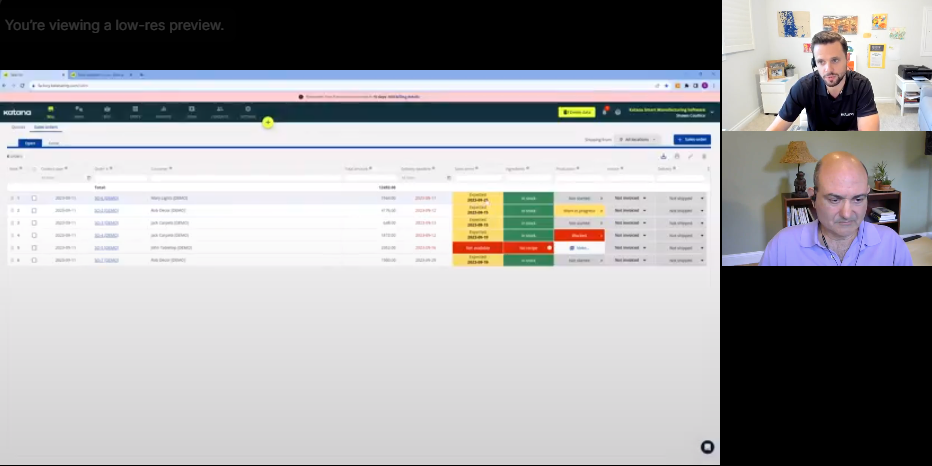The image size is (932, 466).
Task: Open the chat widget icon at bottom right
Action: point(707,447)
